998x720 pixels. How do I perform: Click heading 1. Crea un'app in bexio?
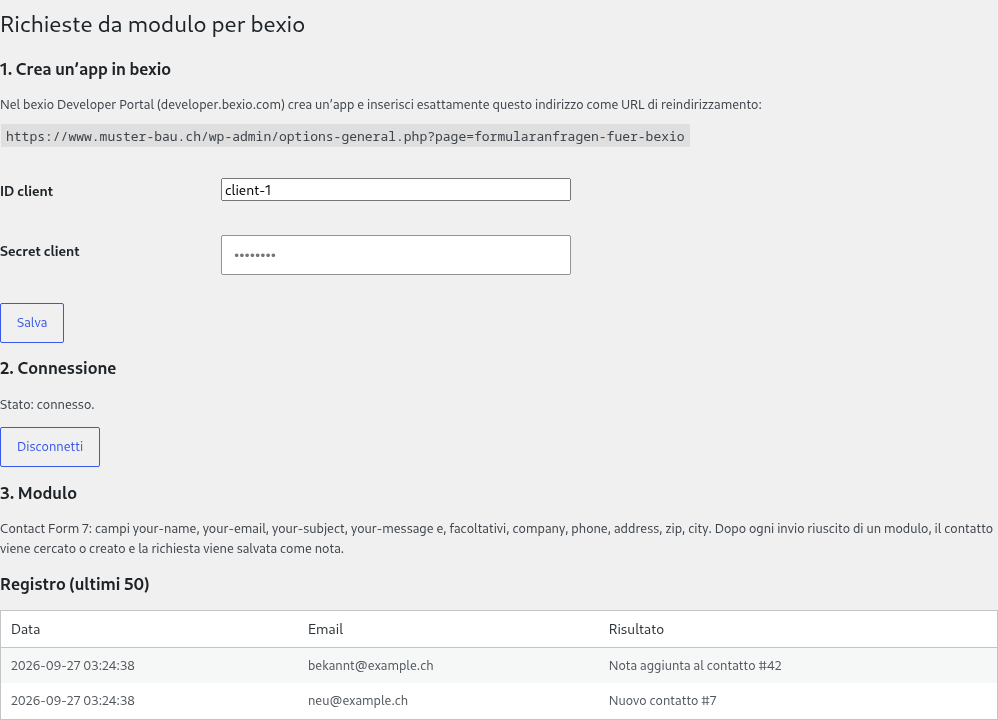[85, 69]
